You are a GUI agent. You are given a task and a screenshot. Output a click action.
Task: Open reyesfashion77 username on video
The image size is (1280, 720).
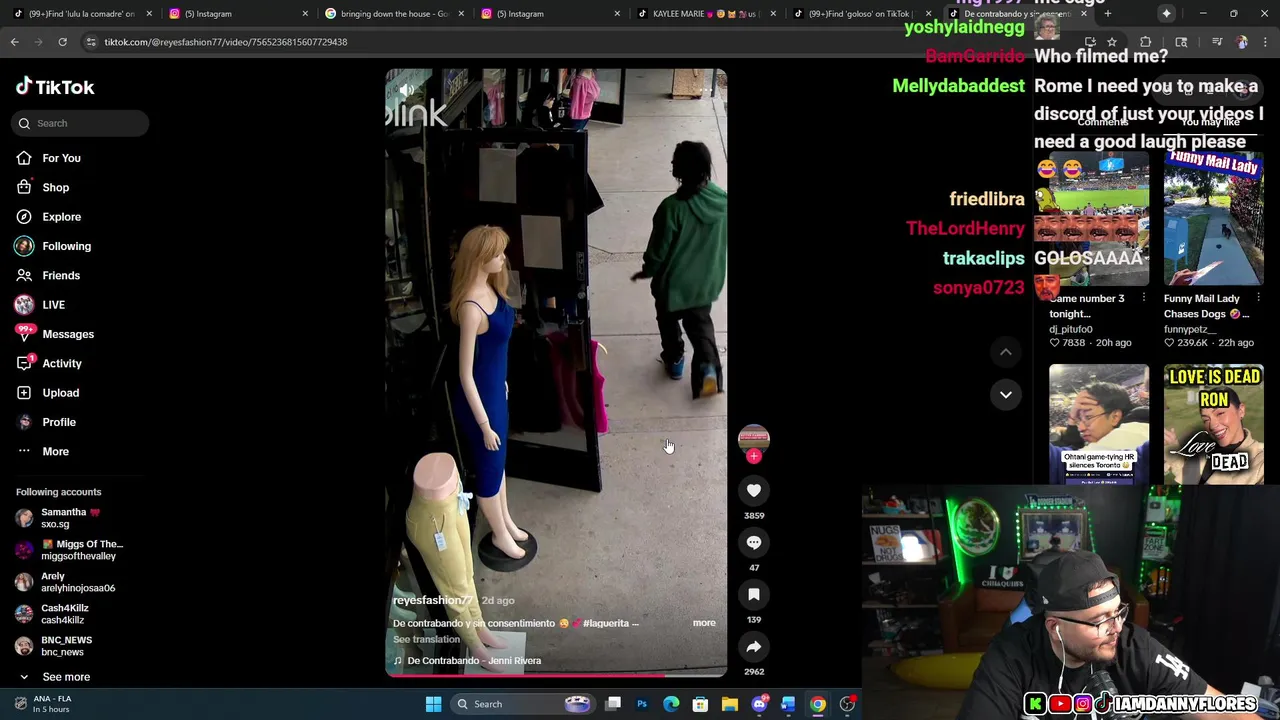point(432,600)
